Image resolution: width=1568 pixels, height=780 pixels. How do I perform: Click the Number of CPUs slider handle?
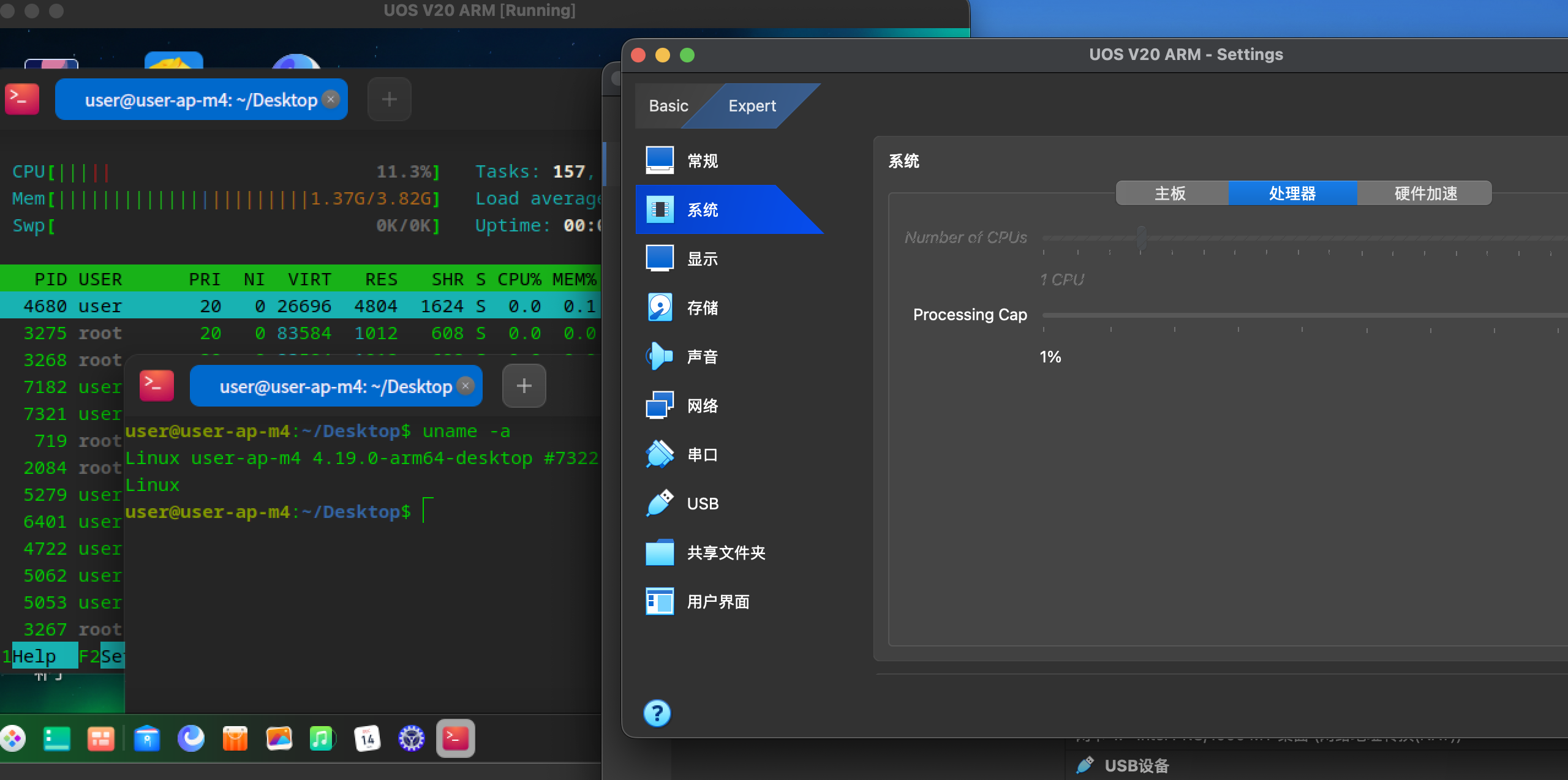click(x=1142, y=238)
